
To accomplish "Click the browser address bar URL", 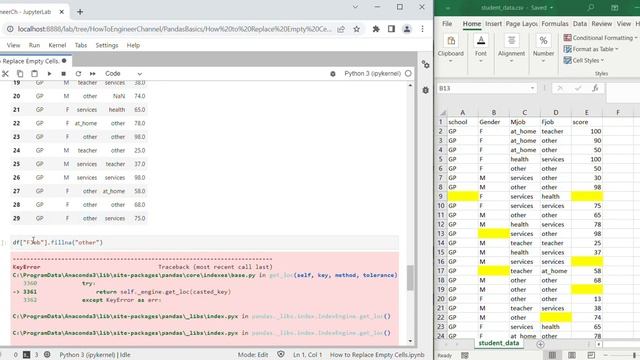I will click(174, 29).
